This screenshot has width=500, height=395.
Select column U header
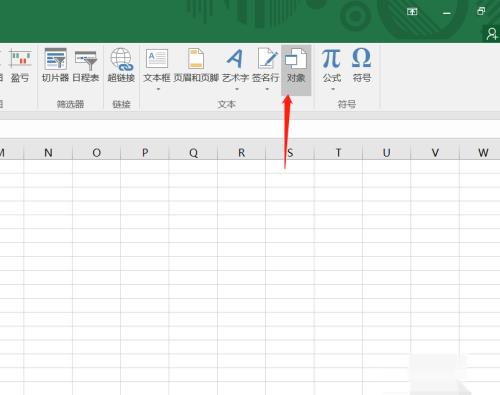(387, 153)
